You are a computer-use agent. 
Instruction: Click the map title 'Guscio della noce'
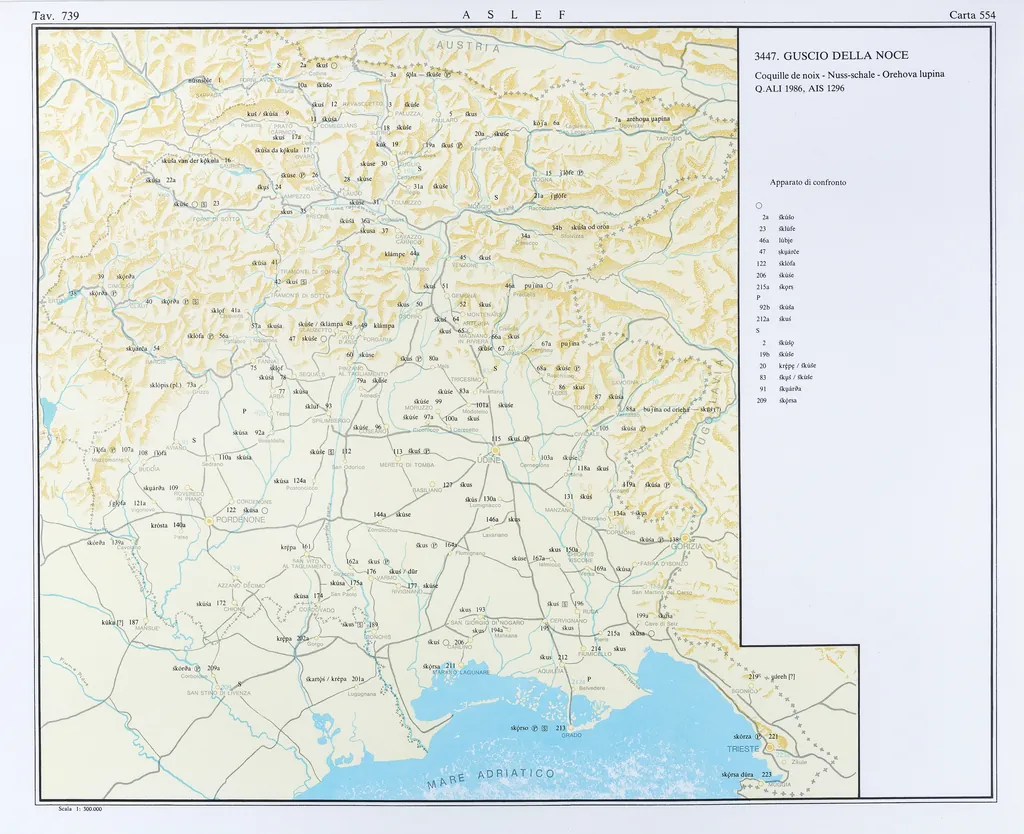[831, 55]
